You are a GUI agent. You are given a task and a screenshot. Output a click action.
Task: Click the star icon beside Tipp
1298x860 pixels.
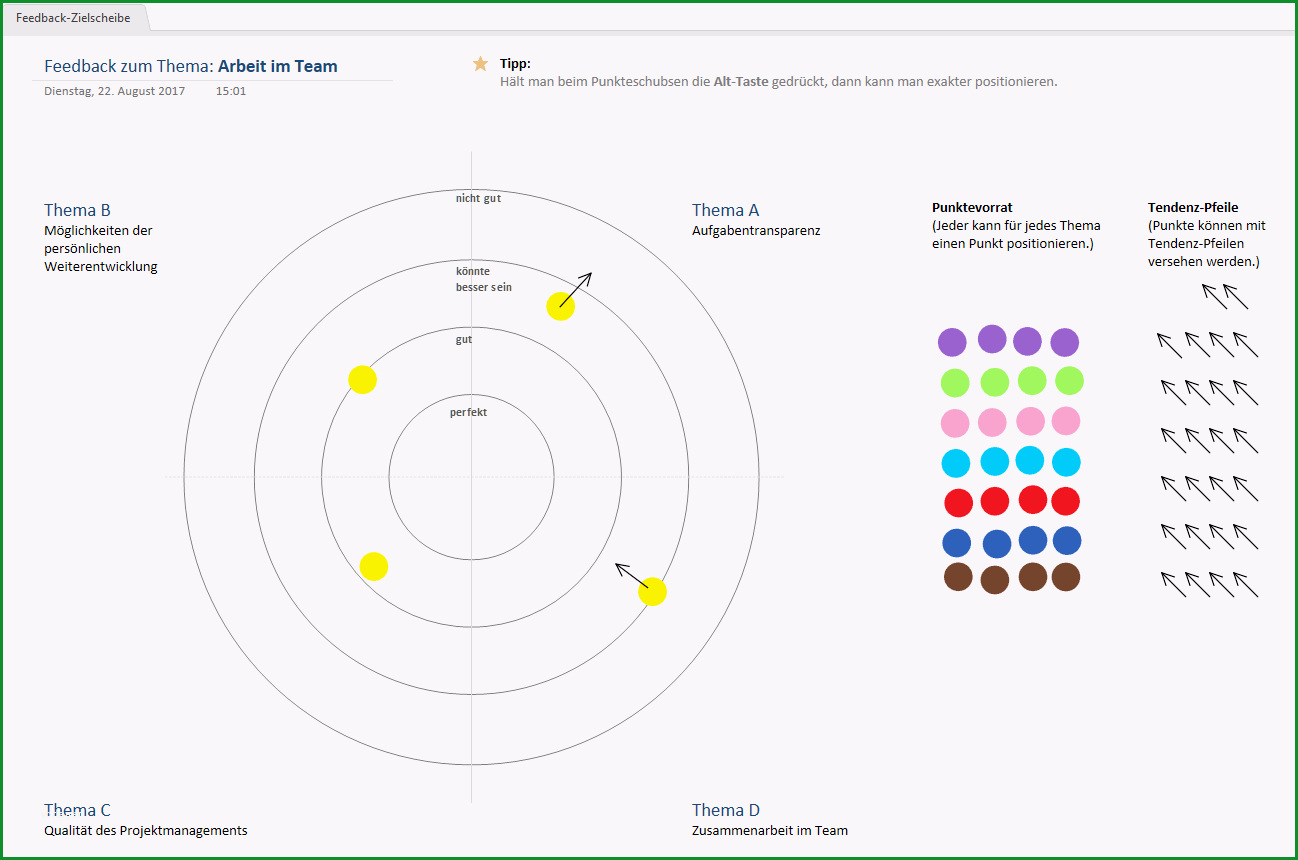(481, 64)
